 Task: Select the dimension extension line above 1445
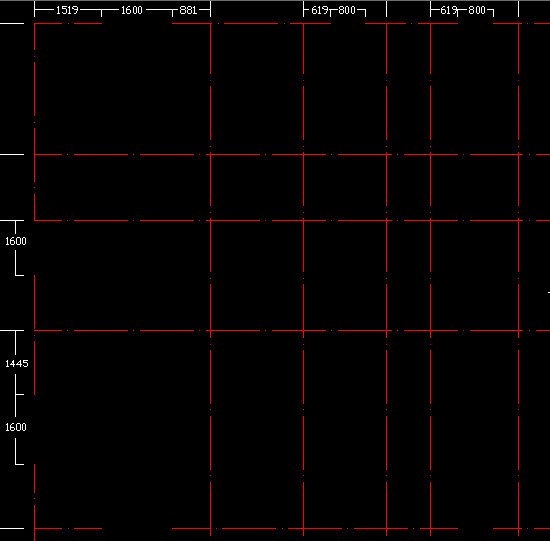click(x=12, y=330)
